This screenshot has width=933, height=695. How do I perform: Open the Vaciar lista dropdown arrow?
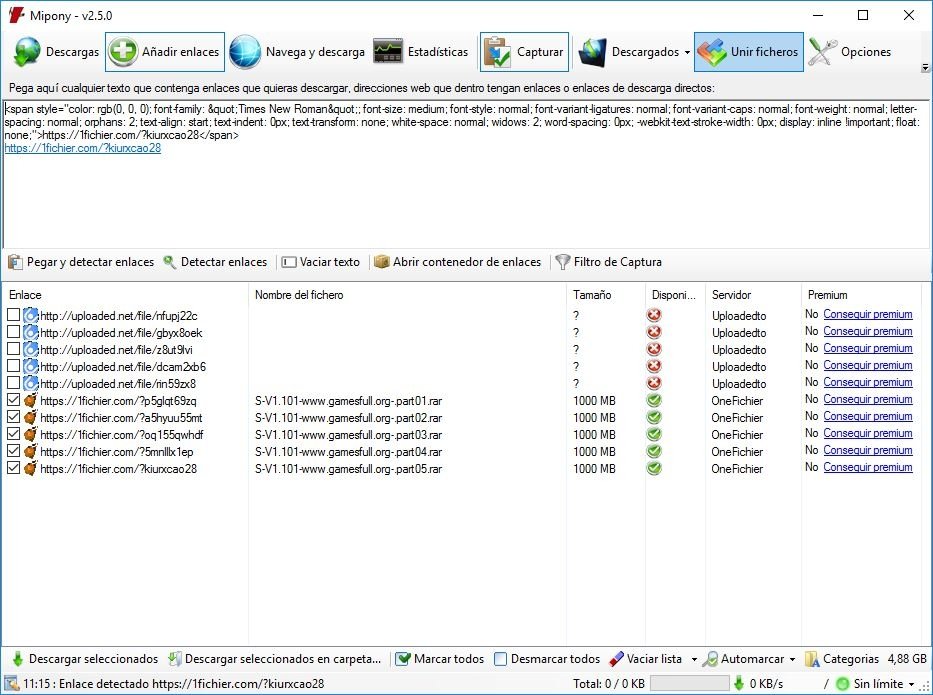(694, 659)
